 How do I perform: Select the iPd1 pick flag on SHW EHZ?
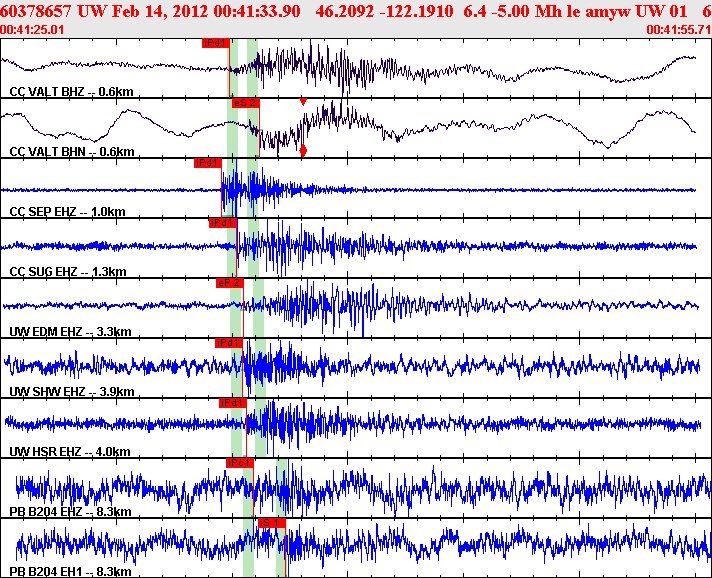[x=228, y=343]
